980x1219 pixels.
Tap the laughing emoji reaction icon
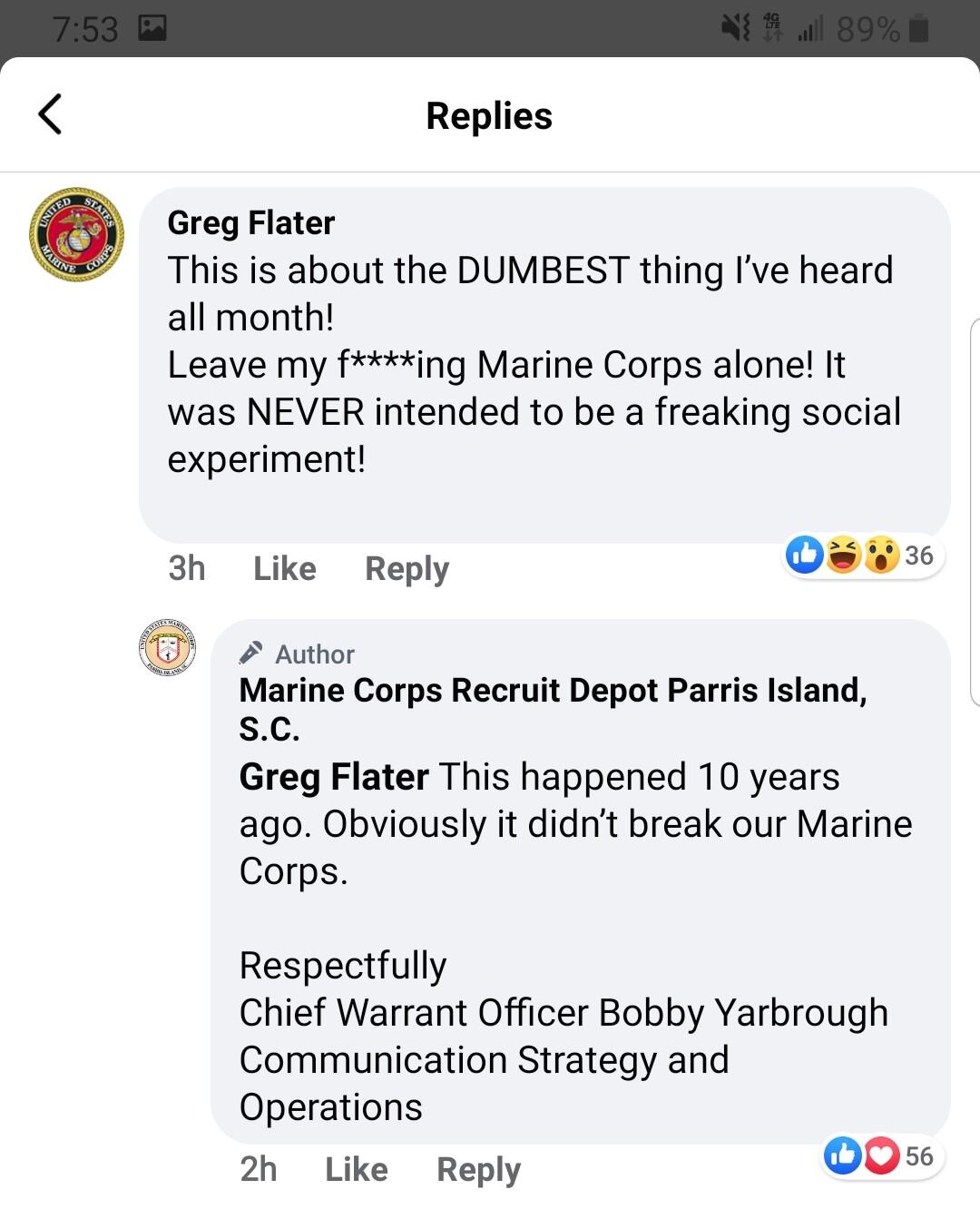click(844, 555)
